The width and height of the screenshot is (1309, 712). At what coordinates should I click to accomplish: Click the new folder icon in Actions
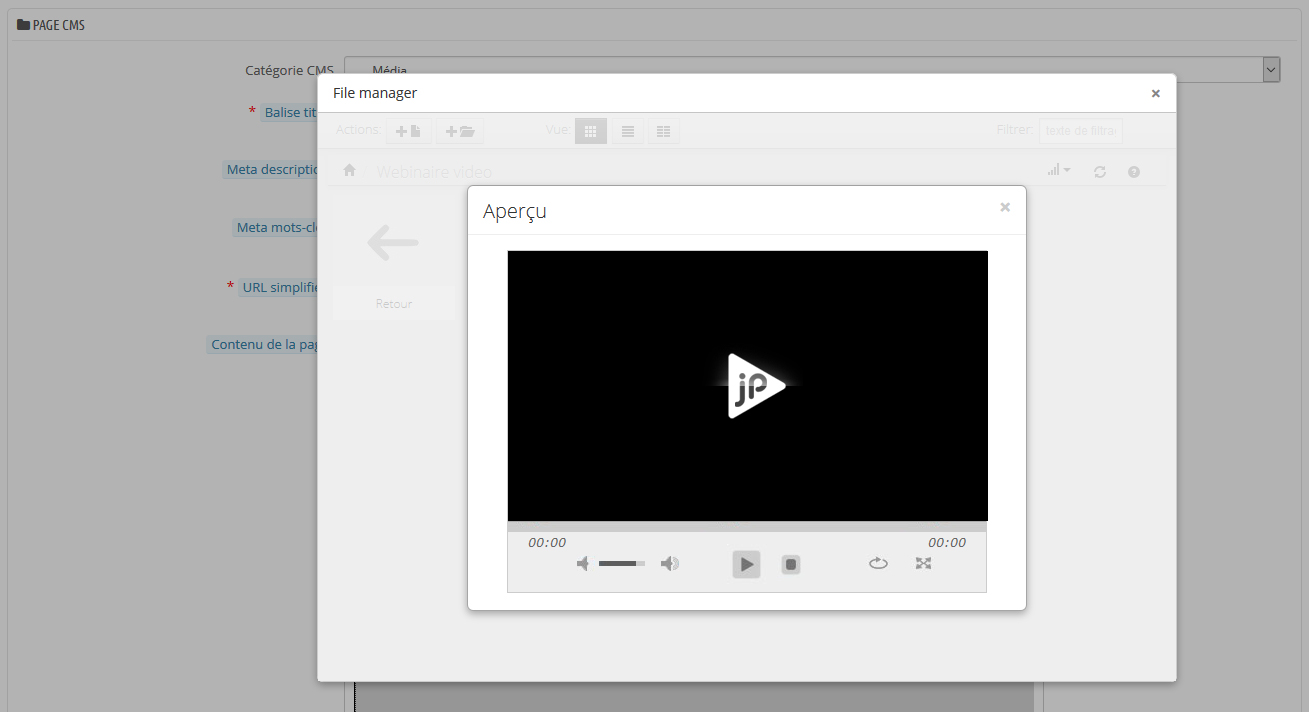coord(460,131)
